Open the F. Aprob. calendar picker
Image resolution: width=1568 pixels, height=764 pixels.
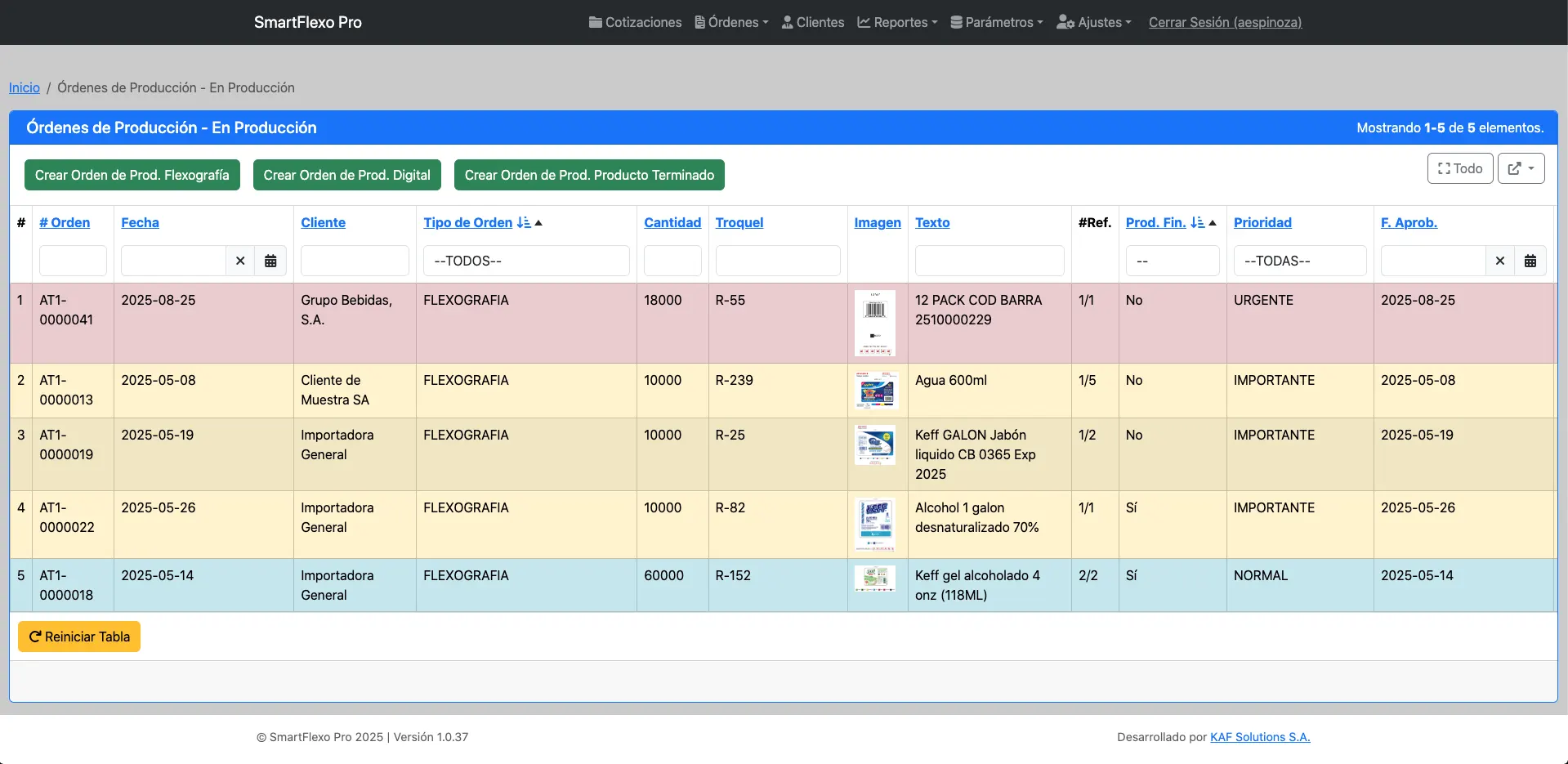(1530, 261)
